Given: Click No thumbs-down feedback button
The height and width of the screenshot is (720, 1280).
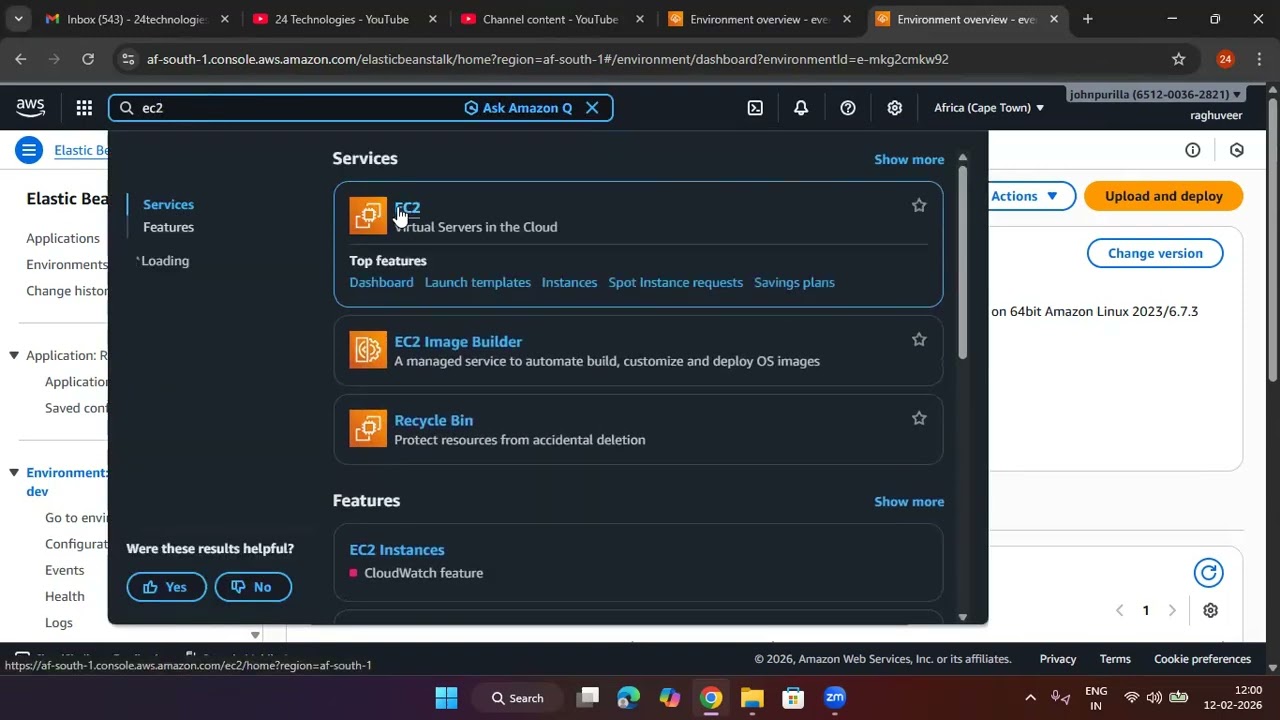Looking at the screenshot, I should pos(253,587).
